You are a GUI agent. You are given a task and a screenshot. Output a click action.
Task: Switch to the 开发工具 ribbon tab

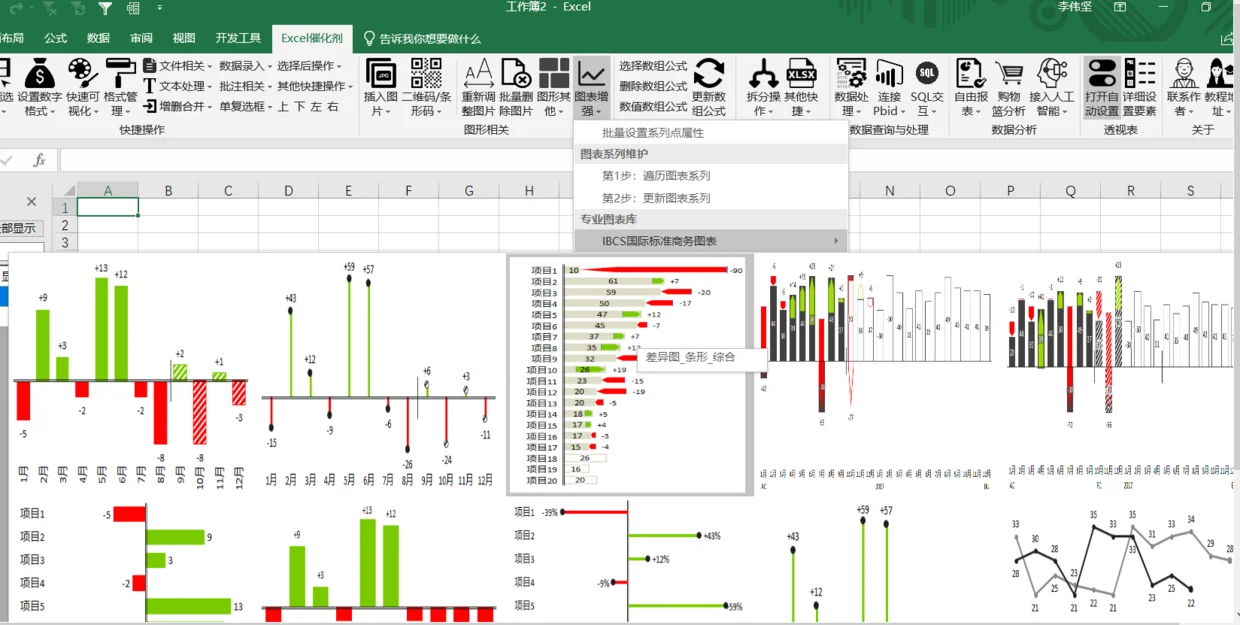pyautogui.click(x=238, y=38)
